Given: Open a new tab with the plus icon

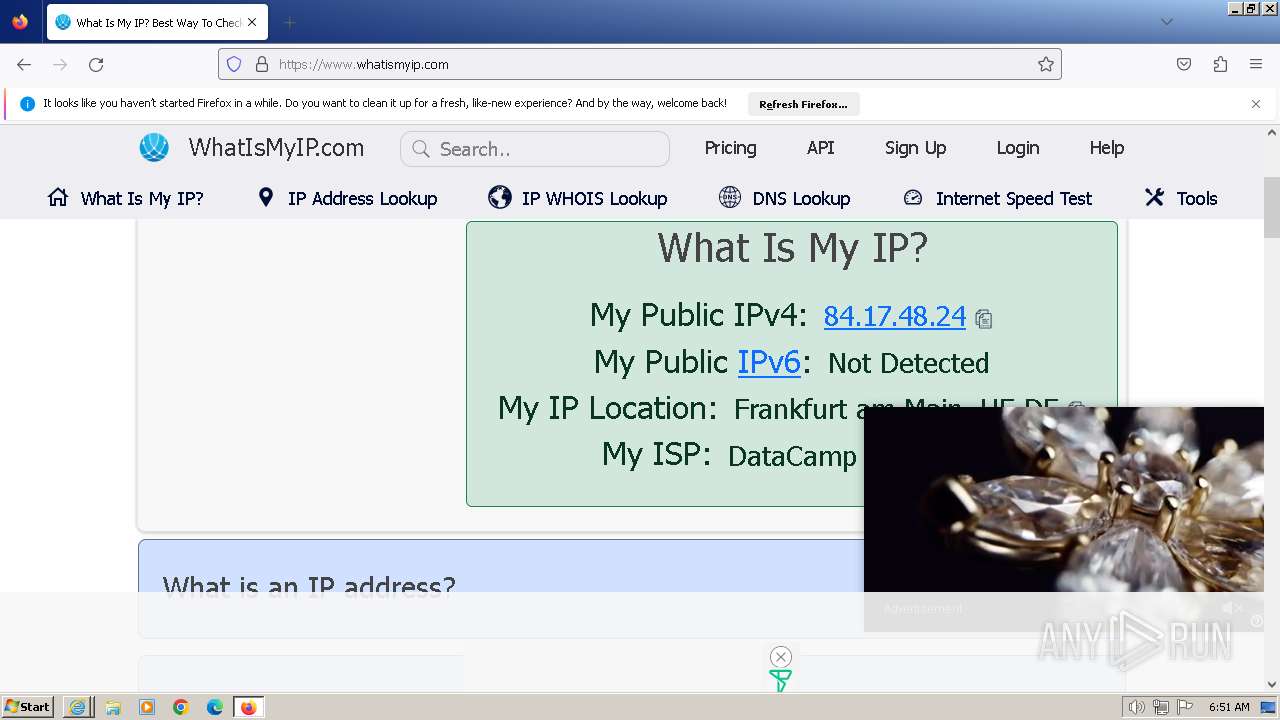Looking at the screenshot, I should coord(289,22).
